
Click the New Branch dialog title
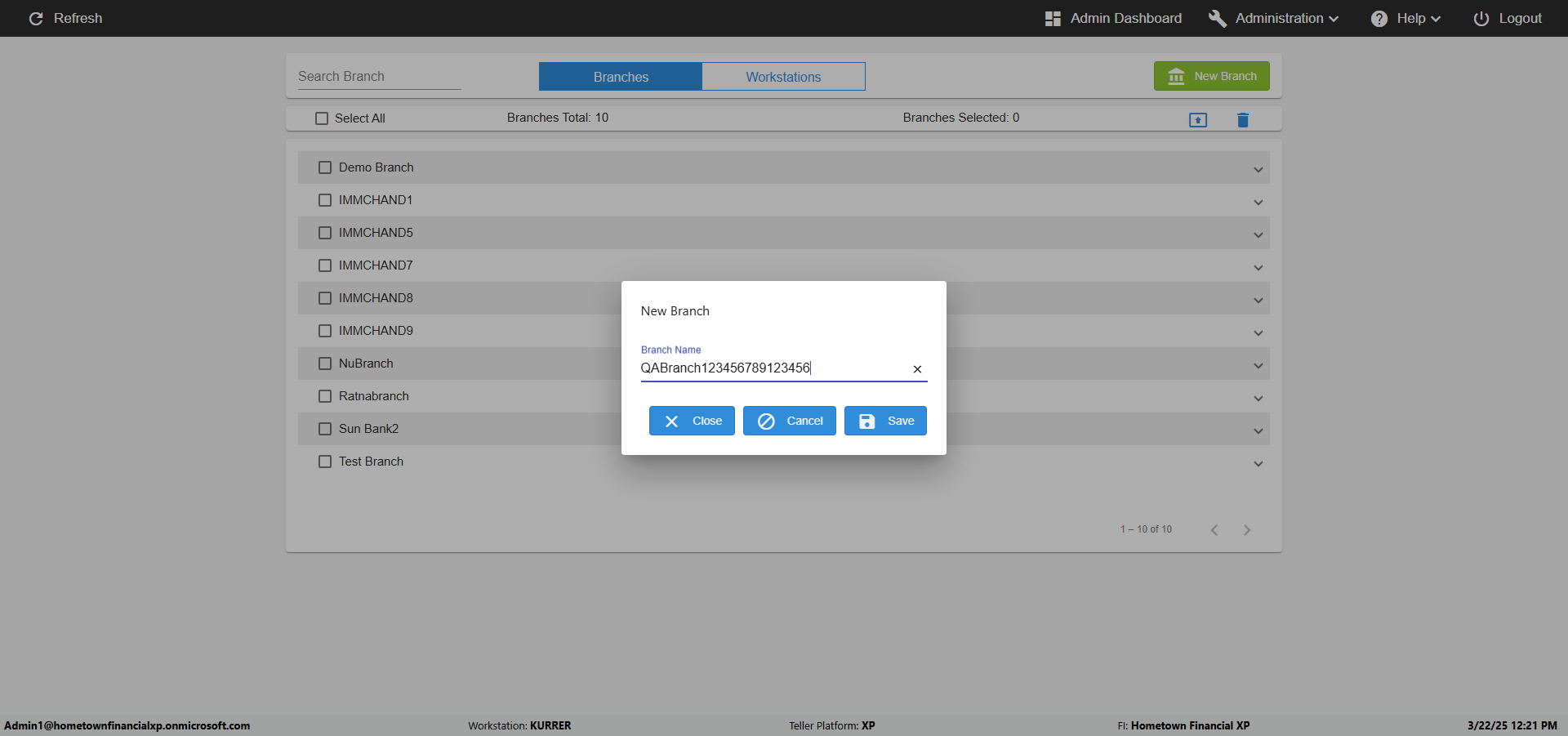pos(675,311)
